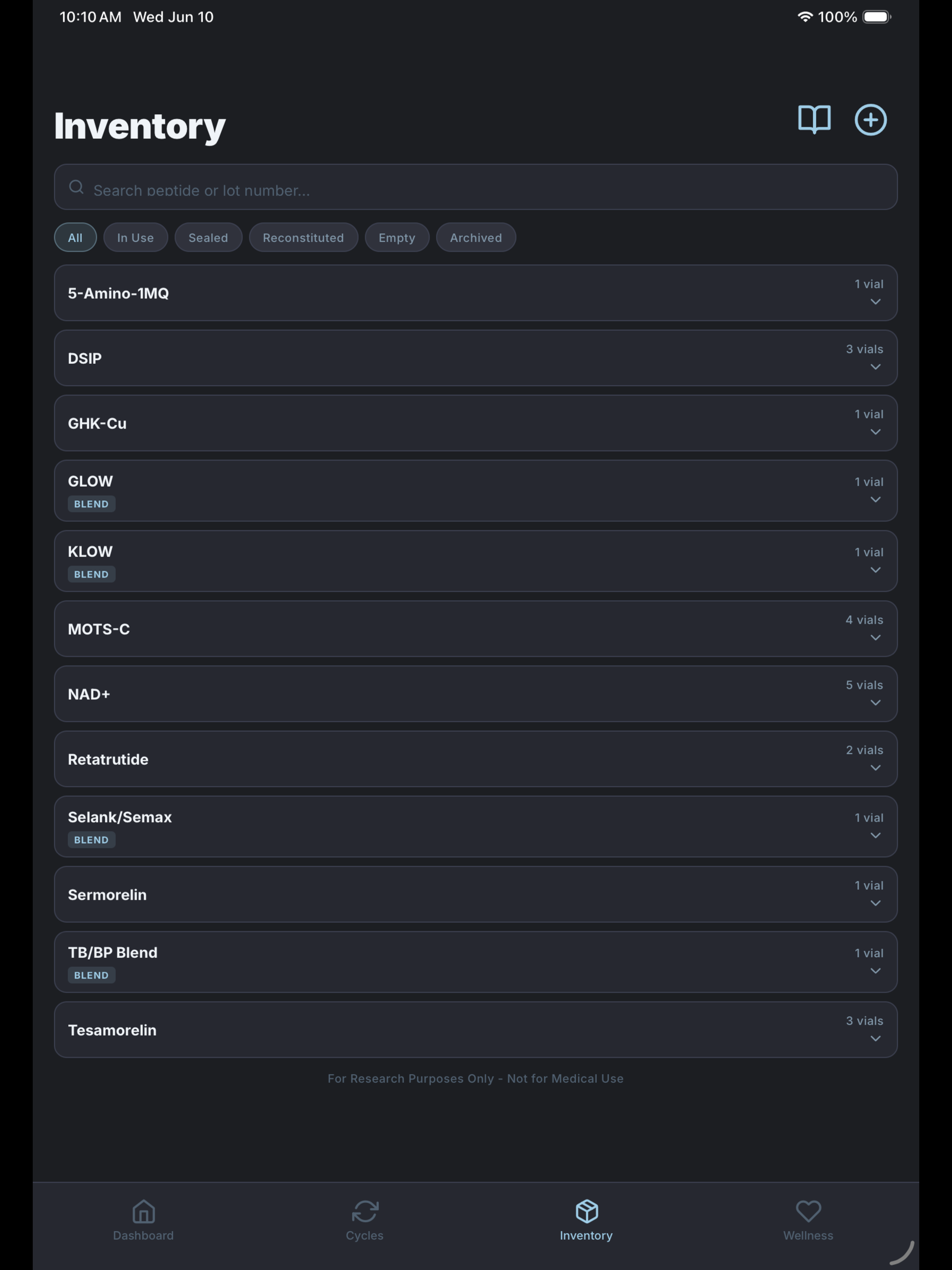Tap the 3 vials count on Tesamorelin
952x1270 pixels.
coord(864,1020)
